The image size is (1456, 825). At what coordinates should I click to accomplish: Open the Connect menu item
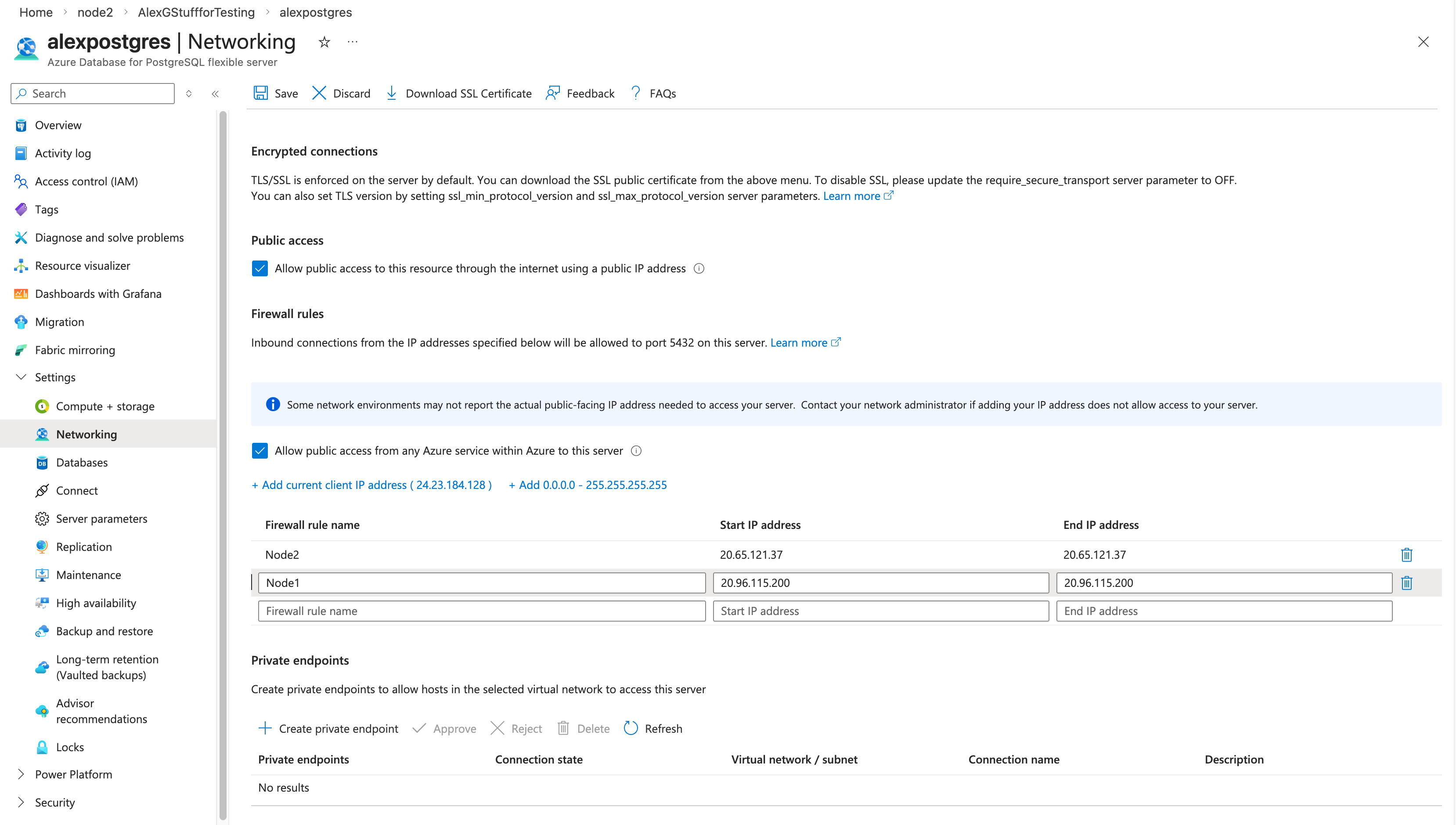[77, 491]
